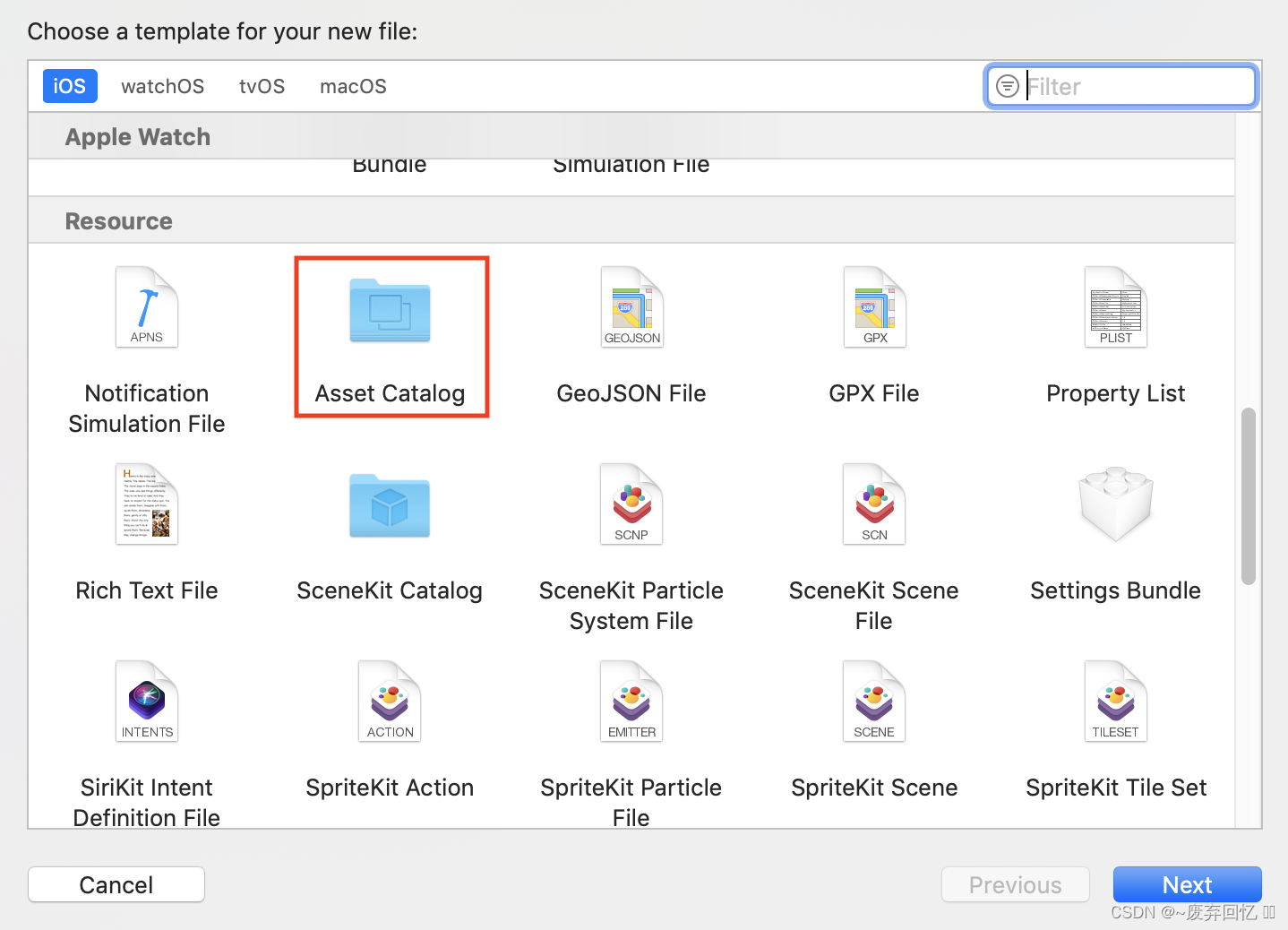Pick the SceneKit Particle System SCNP icon
This screenshot has width=1288, height=930.
point(631,504)
